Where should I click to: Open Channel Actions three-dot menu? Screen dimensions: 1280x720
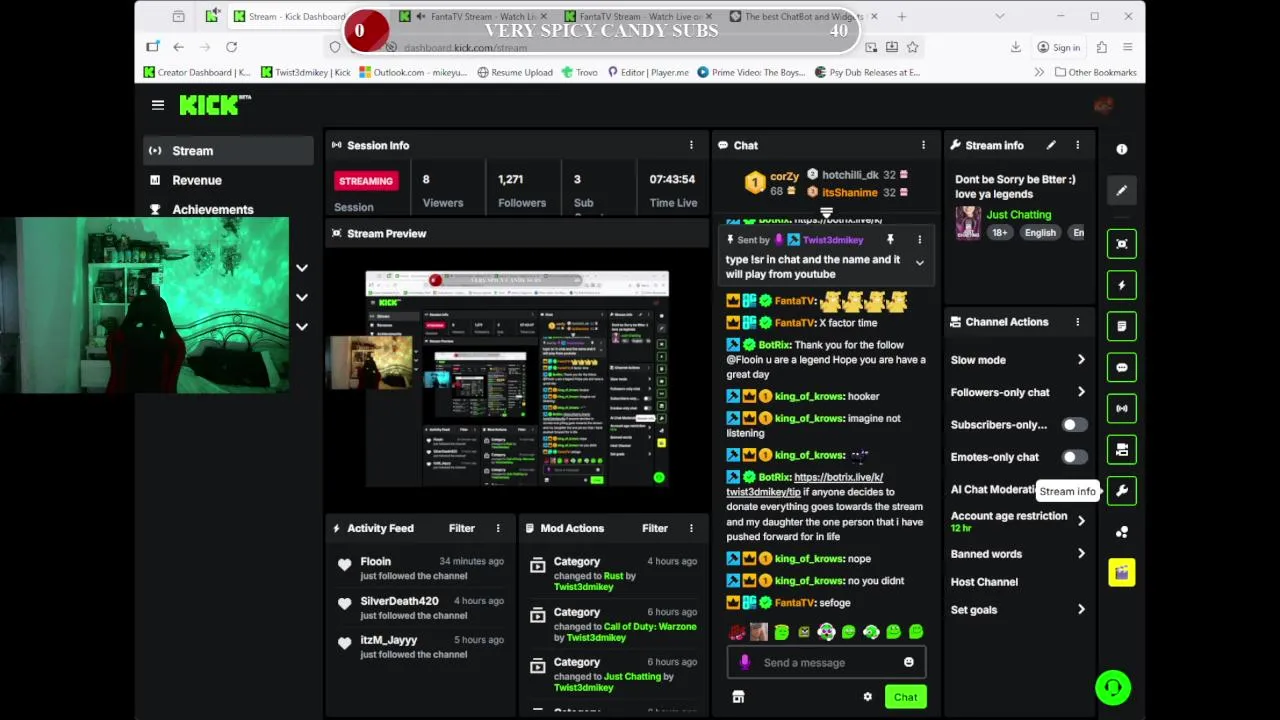[x=1077, y=322]
